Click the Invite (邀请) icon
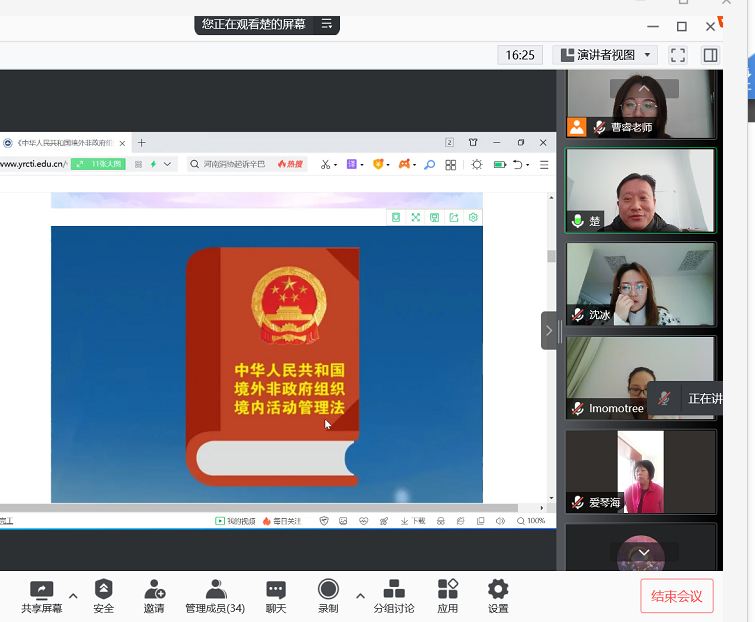This screenshot has width=755, height=622. click(154, 596)
